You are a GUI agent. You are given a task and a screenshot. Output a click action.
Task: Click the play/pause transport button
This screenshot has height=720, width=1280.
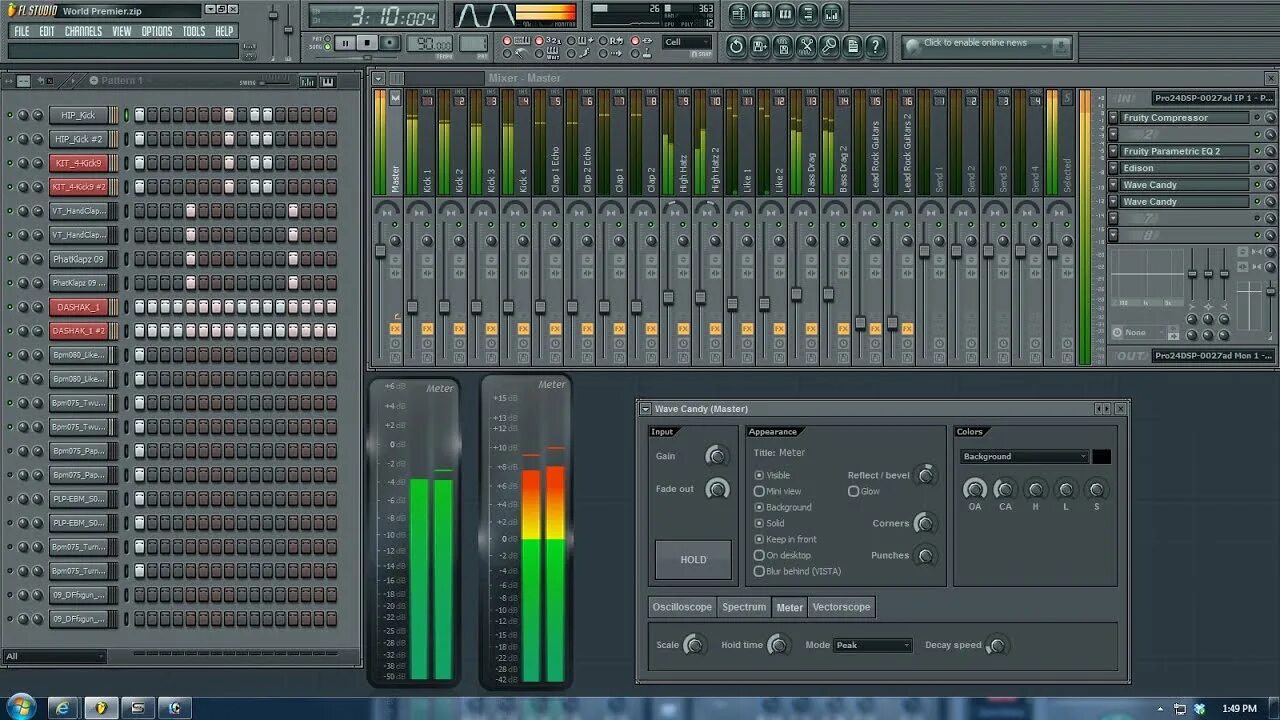(345, 43)
